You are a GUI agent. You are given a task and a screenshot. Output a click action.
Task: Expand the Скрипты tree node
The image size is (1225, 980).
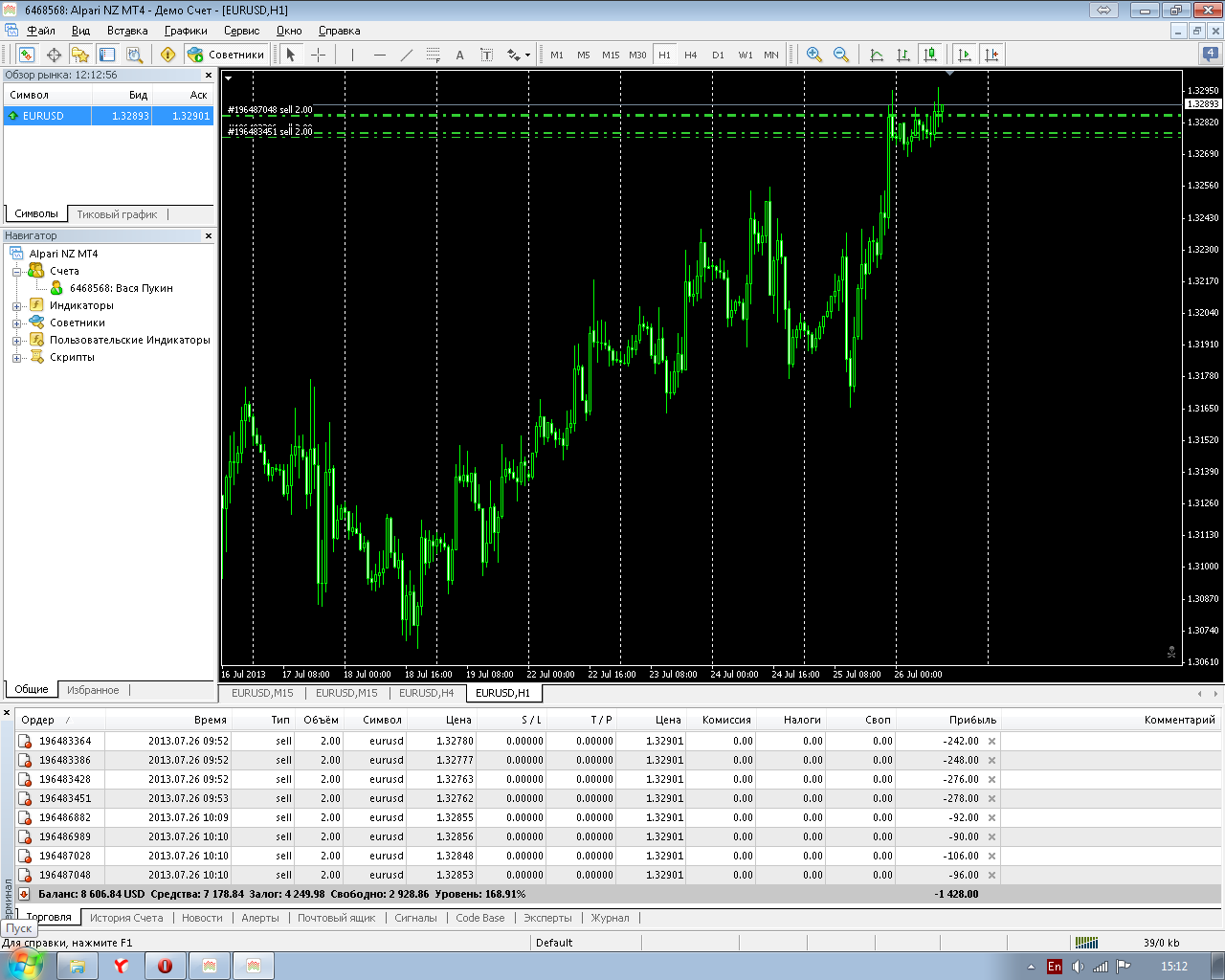coord(16,358)
